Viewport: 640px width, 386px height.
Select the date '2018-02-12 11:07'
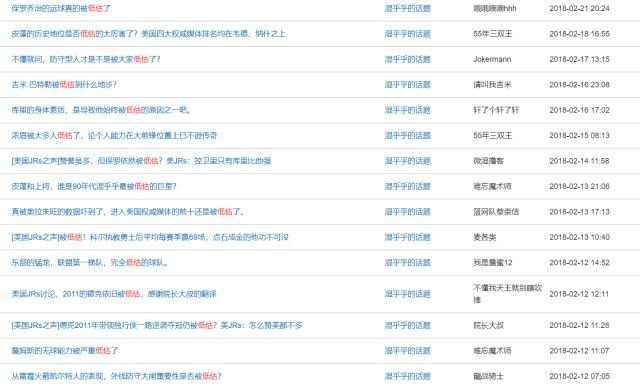click(x=580, y=351)
